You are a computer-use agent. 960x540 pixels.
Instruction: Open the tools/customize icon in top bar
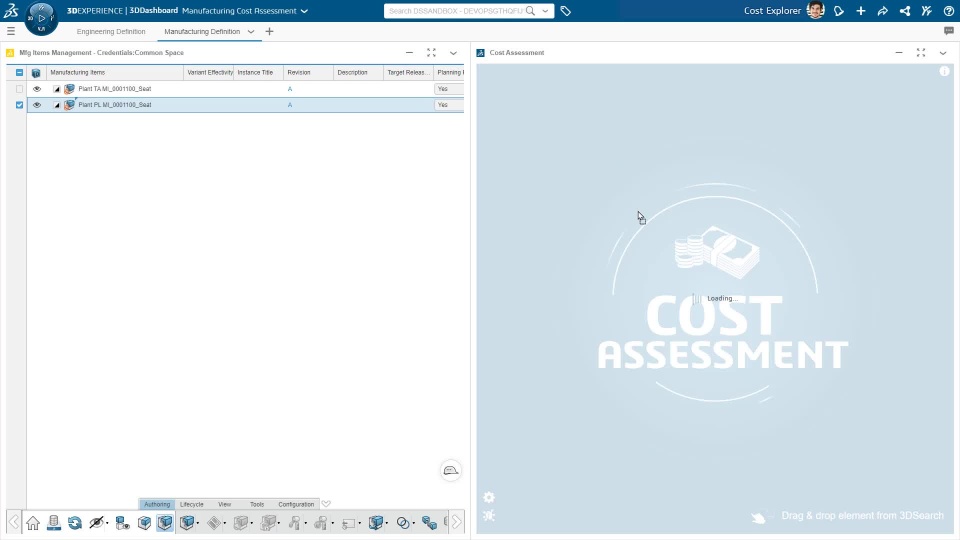pos(927,11)
